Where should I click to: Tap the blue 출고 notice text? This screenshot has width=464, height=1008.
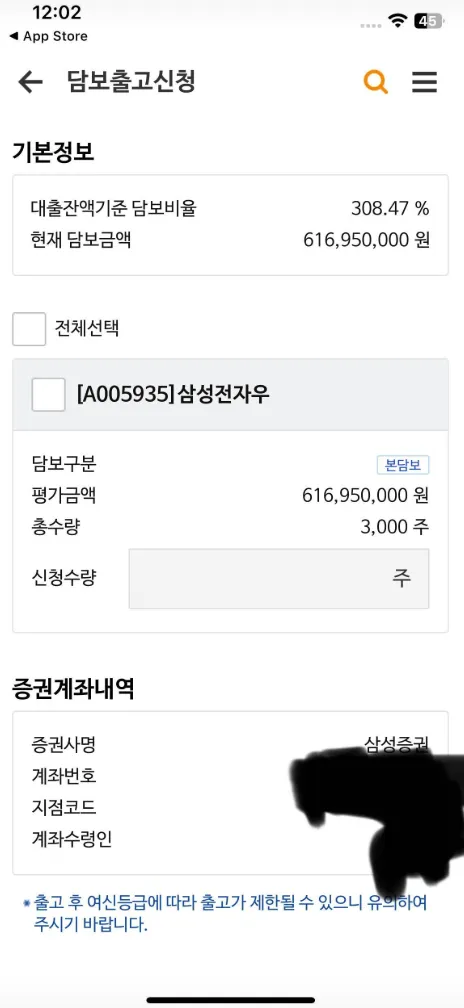[x=225, y=914]
